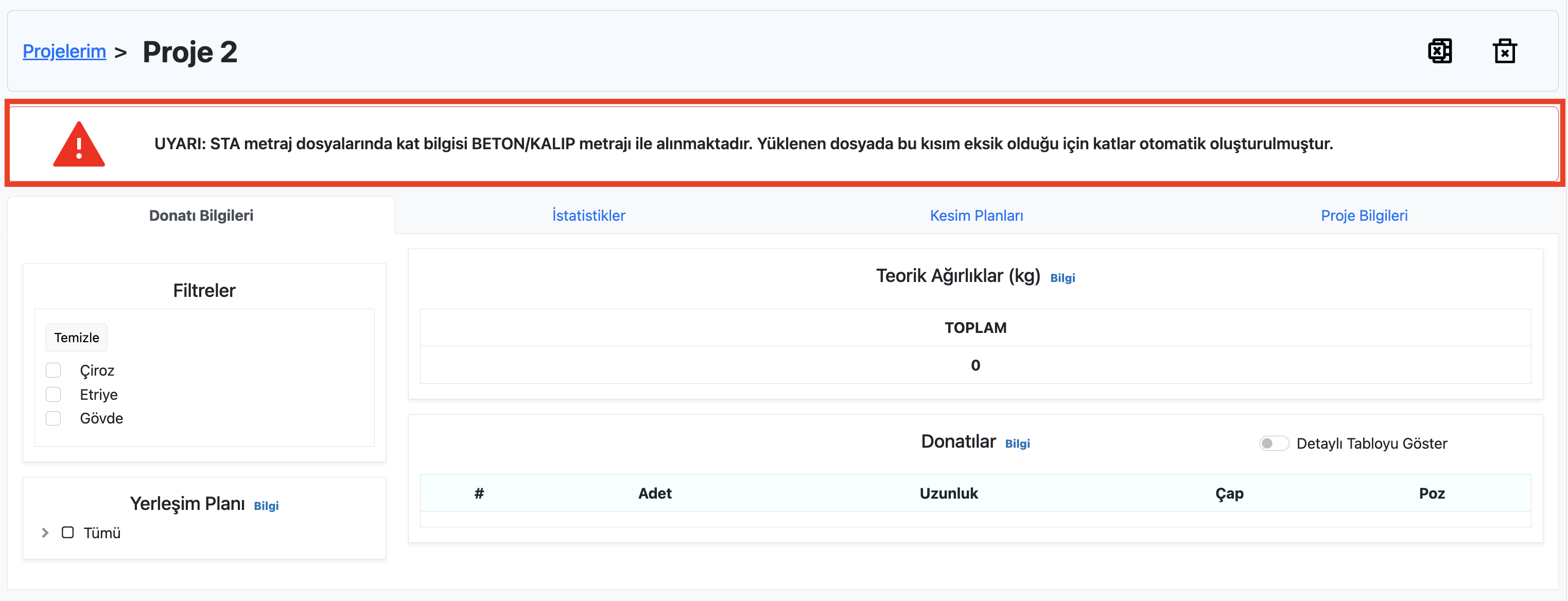The width and height of the screenshot is (1568, 601).
Task: Switch to Kesim Planları tab
Action: (x=975, y=215)
